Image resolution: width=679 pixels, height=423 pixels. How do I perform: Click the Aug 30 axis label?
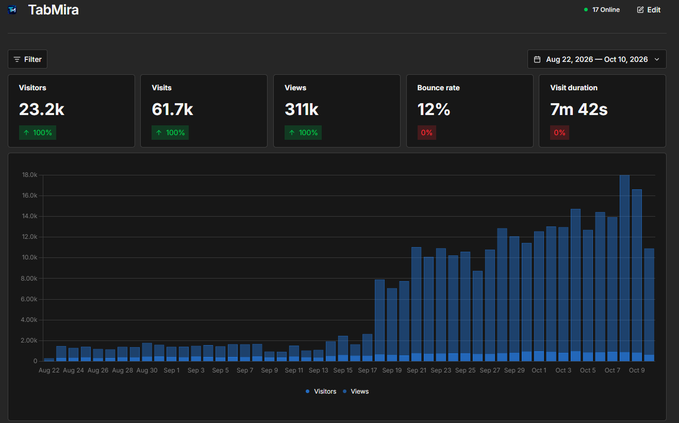147,370
